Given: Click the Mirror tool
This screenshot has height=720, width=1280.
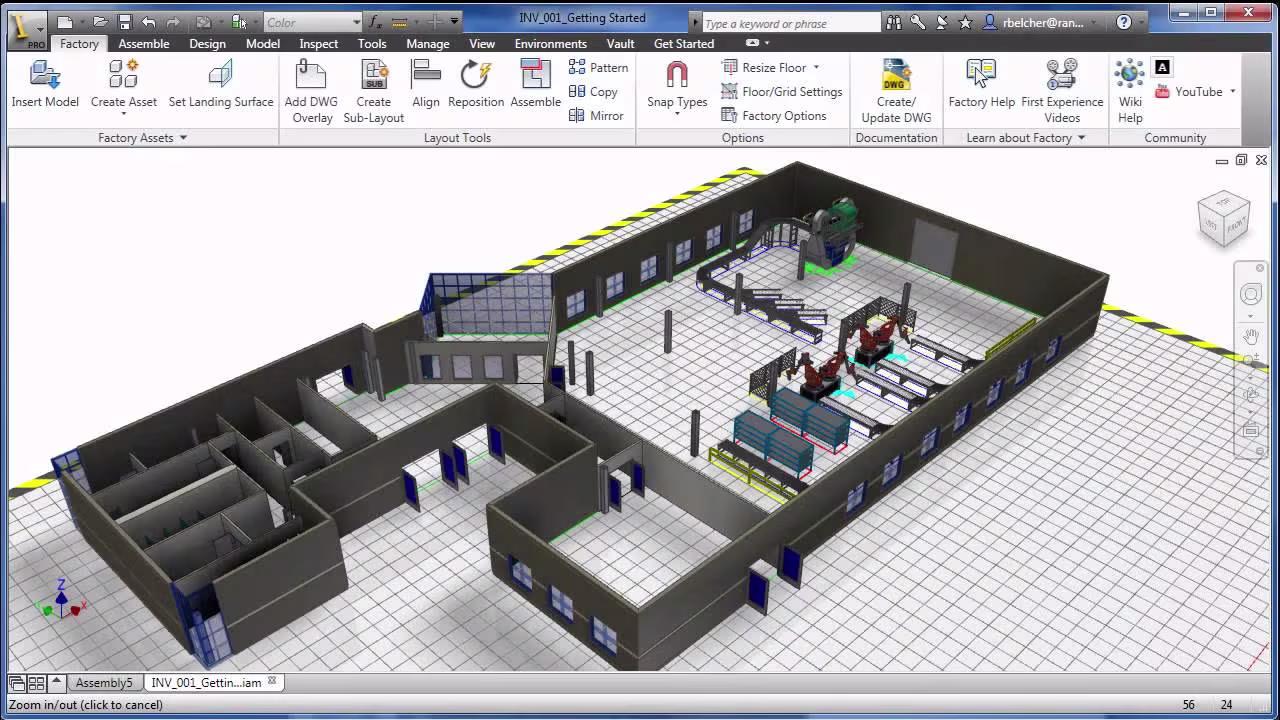Looking at the screenshot, I should 596,115.
